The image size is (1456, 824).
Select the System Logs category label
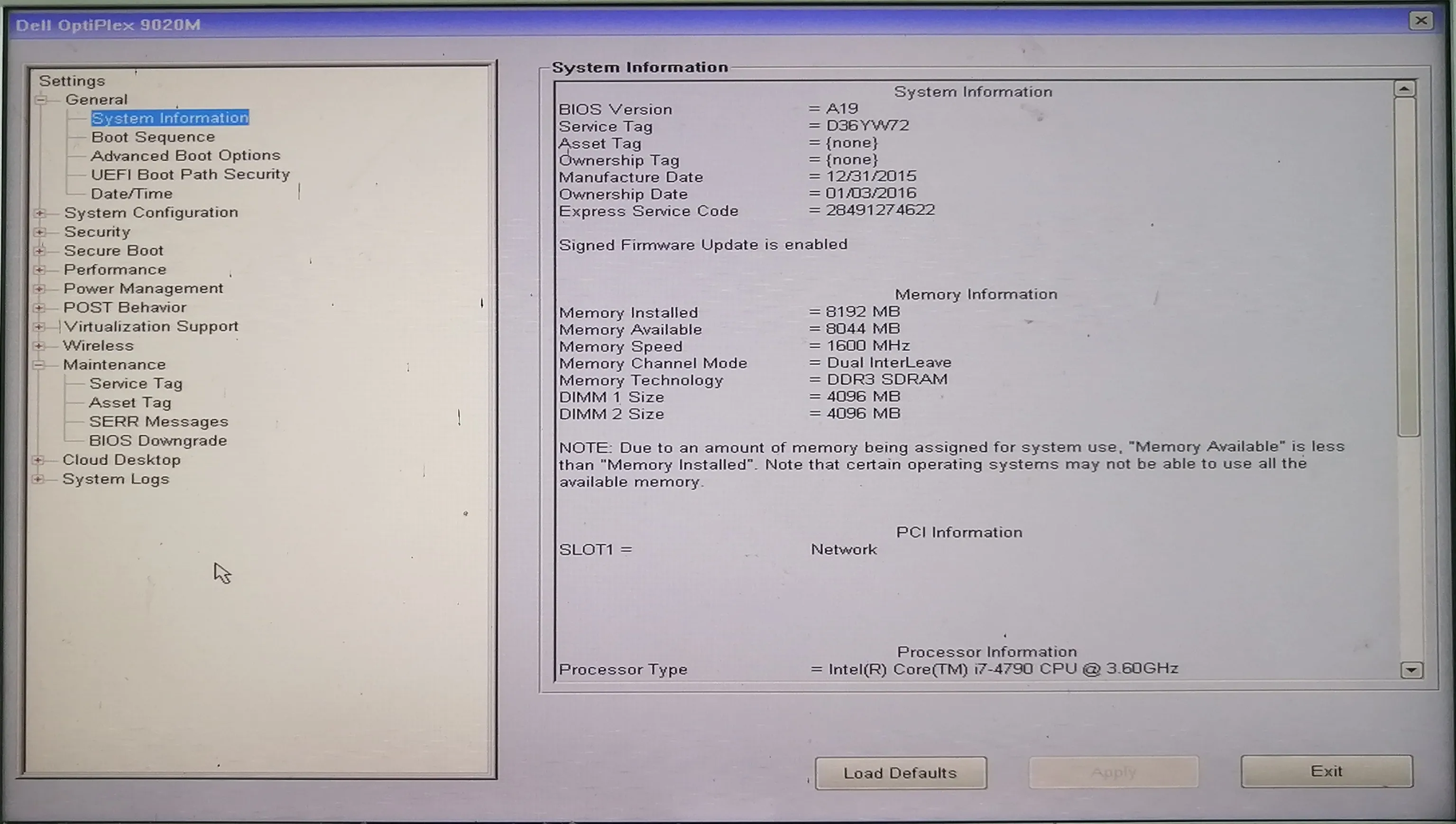pyautogui.click(x=116, y=479)
